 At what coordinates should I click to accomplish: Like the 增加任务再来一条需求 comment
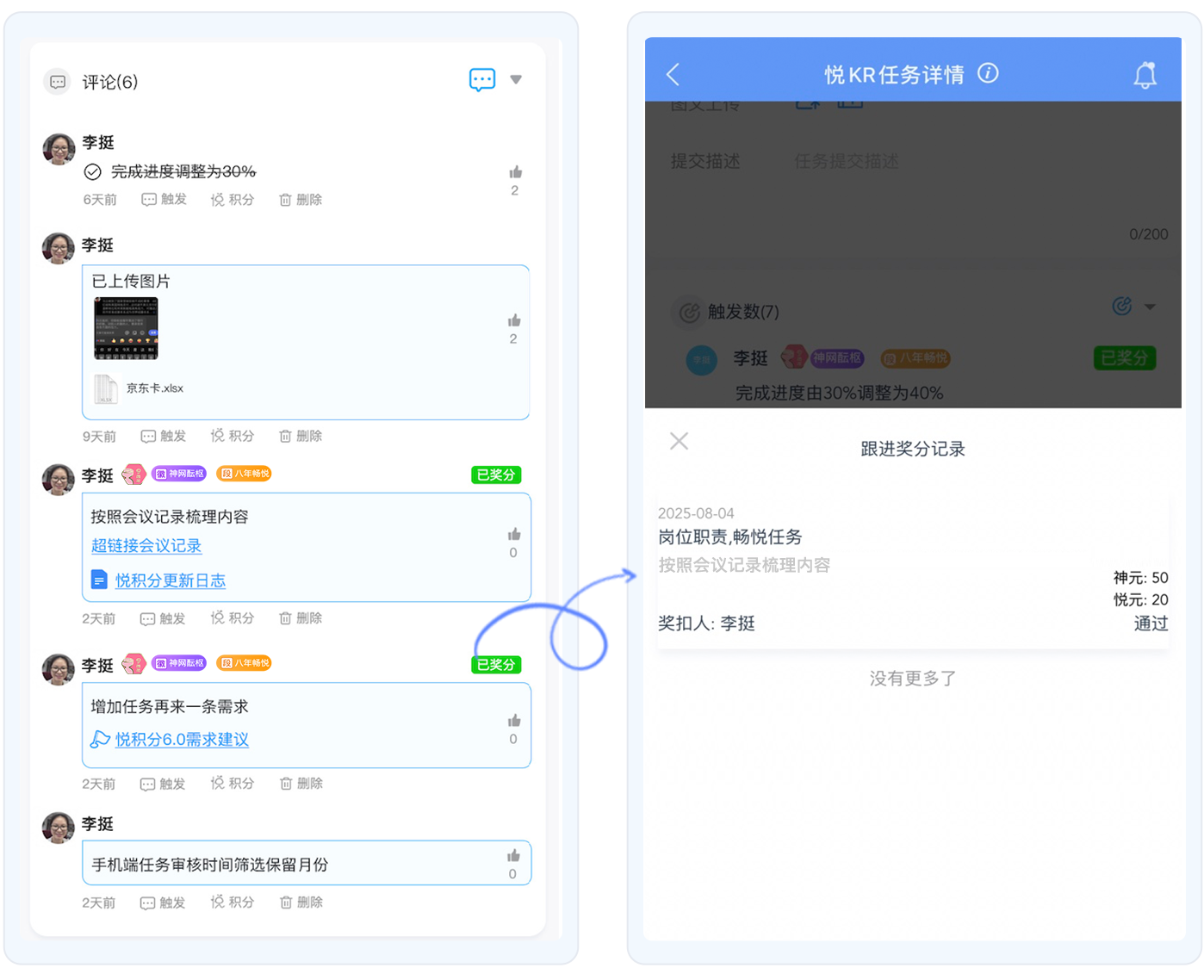coord(513,720)
